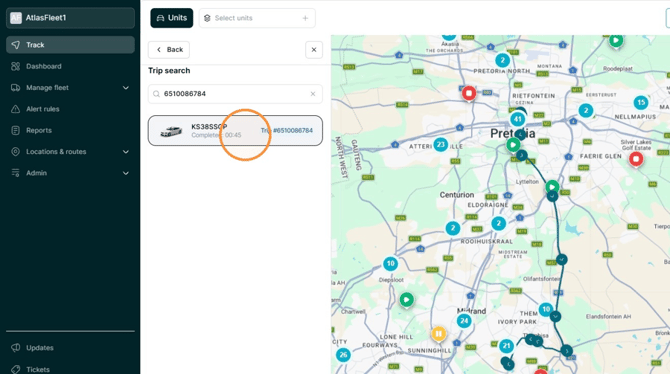Open the Select units dropdown
670x374 pixels.
pyautogui.click(x=257, y=18)
